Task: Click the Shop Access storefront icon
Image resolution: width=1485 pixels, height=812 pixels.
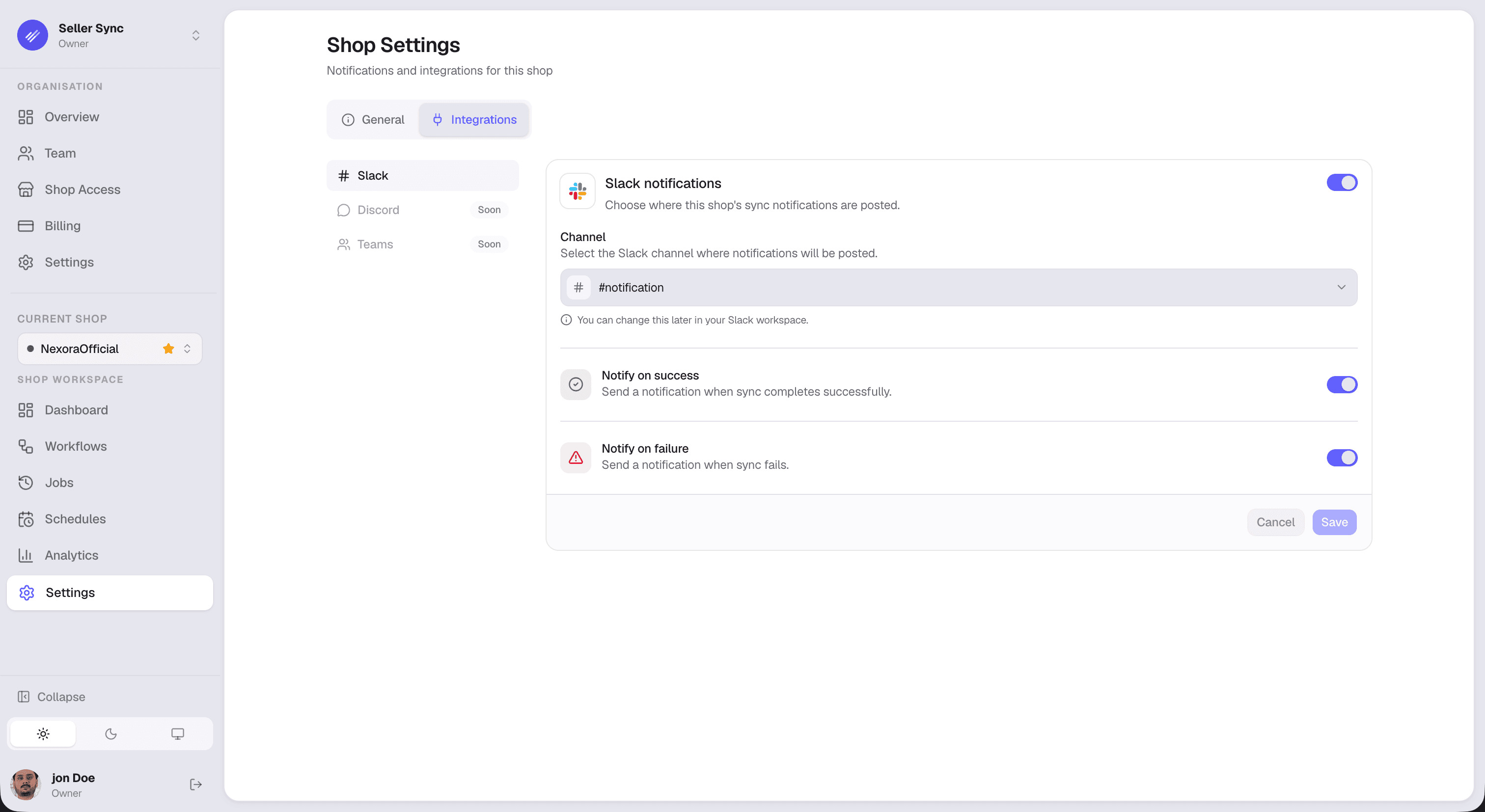Action: [26, 189]
